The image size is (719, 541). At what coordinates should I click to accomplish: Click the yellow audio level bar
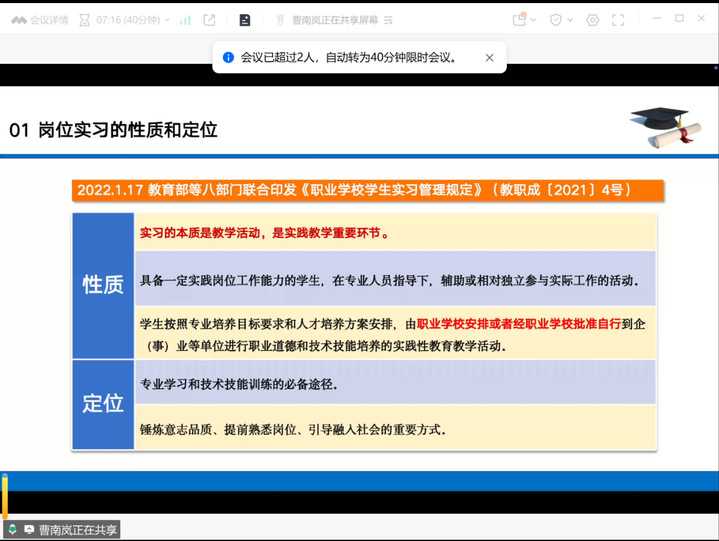[5, 497]
